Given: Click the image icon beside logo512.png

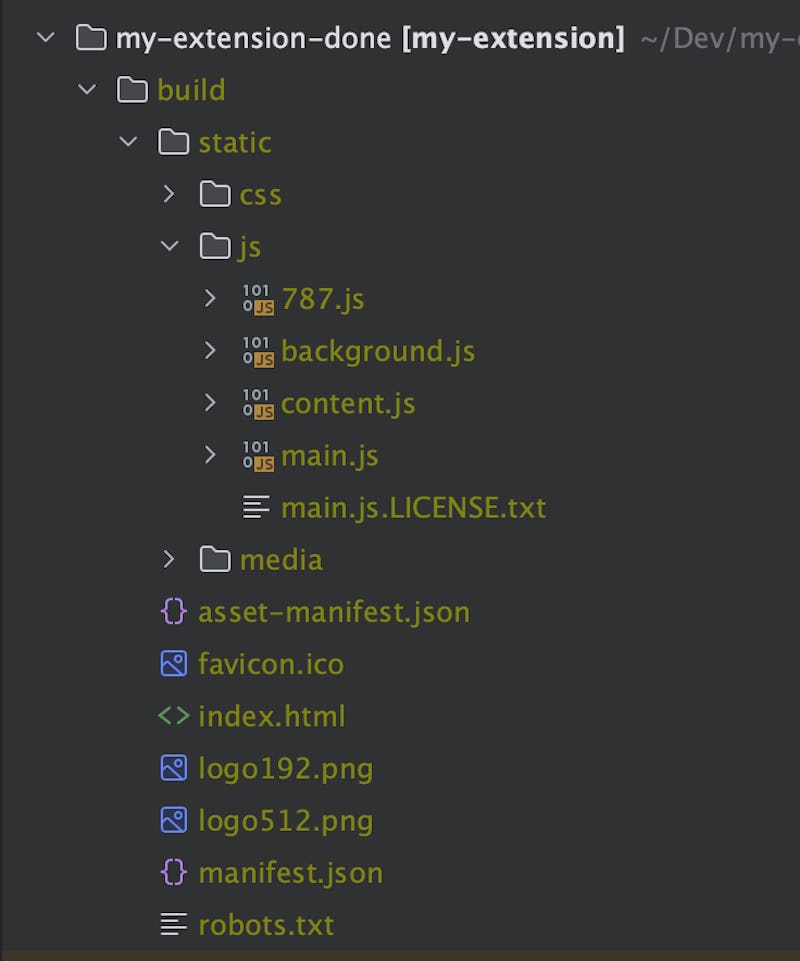Looking at the screenshot, I should pos(173,820).
